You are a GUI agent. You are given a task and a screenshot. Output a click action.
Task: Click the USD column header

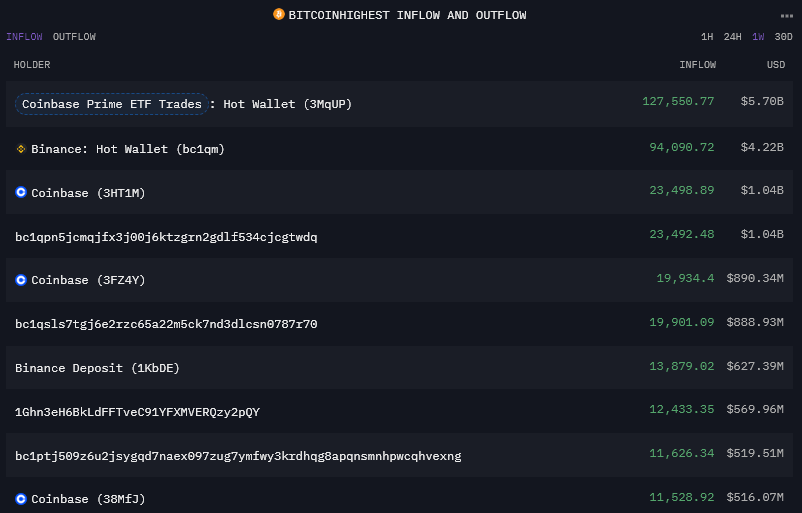point(776,64)
